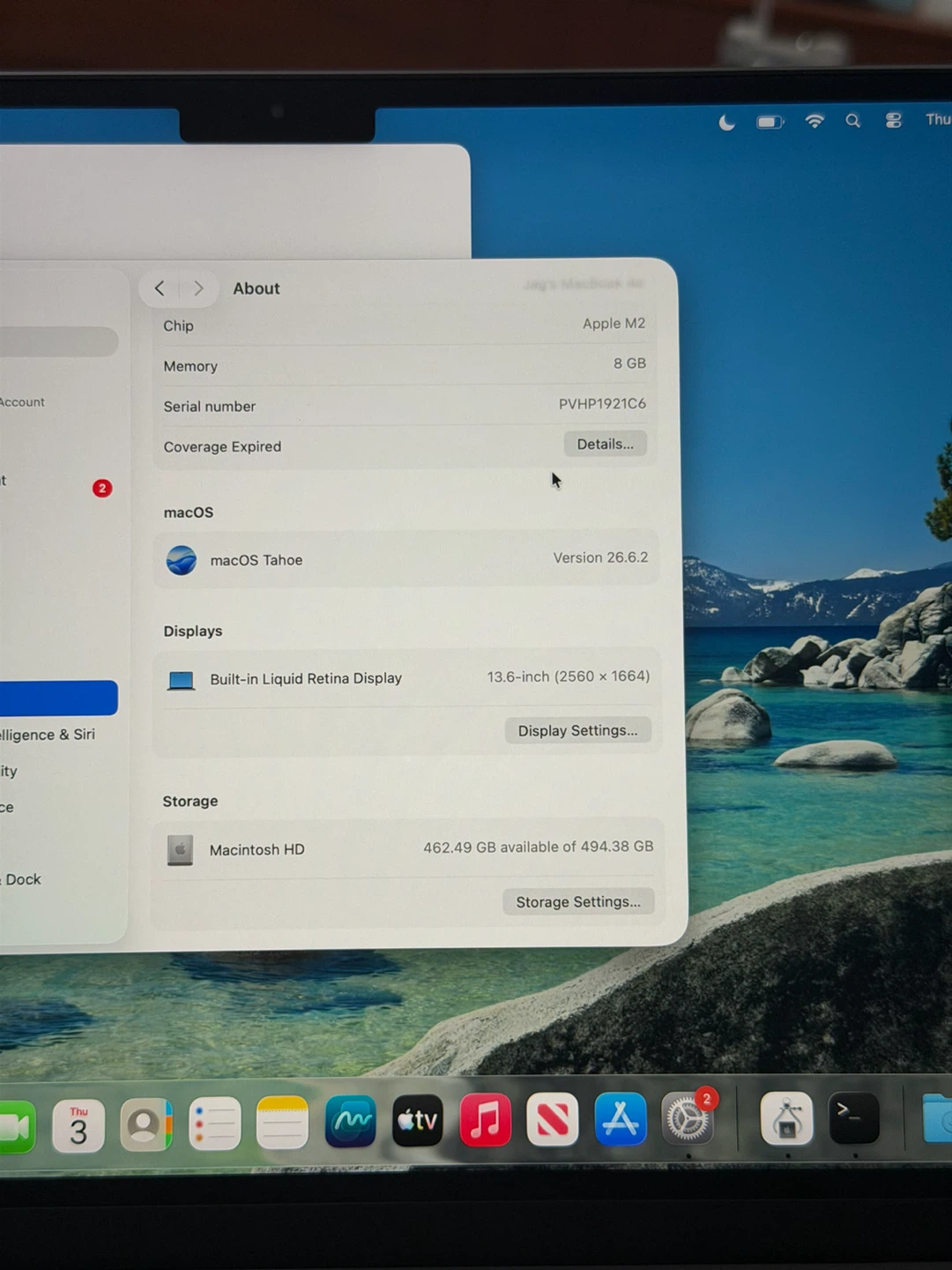Open the Wi-Fi menu bar icon

click(814, 121)
